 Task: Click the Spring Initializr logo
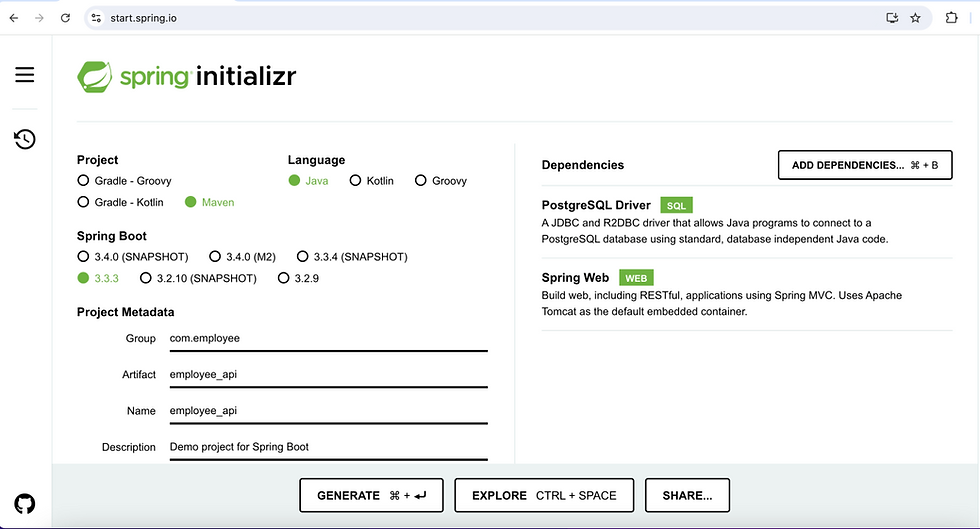pos(187,76)
